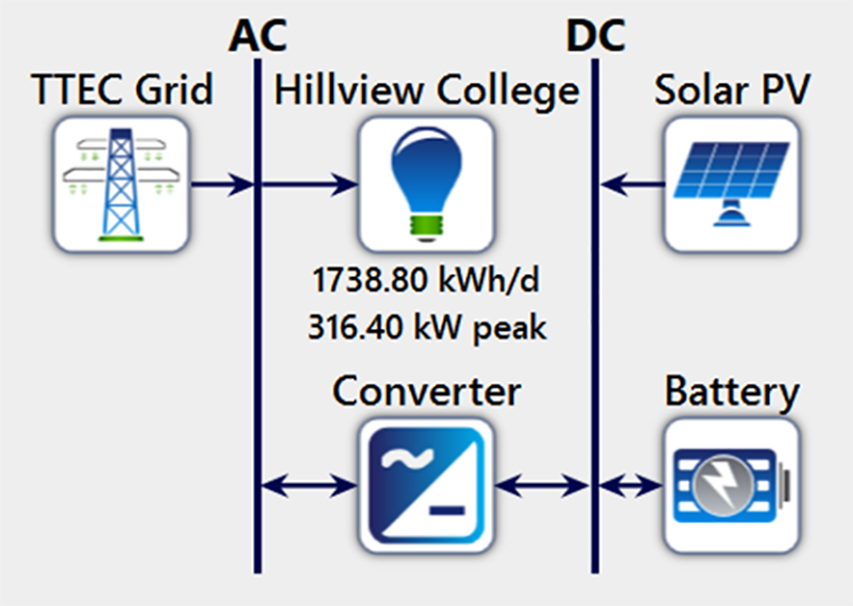Screen dimensions: 853x606
Task: Select the 1738.80 kWh/d load value
Action: (x=427, y=283)
